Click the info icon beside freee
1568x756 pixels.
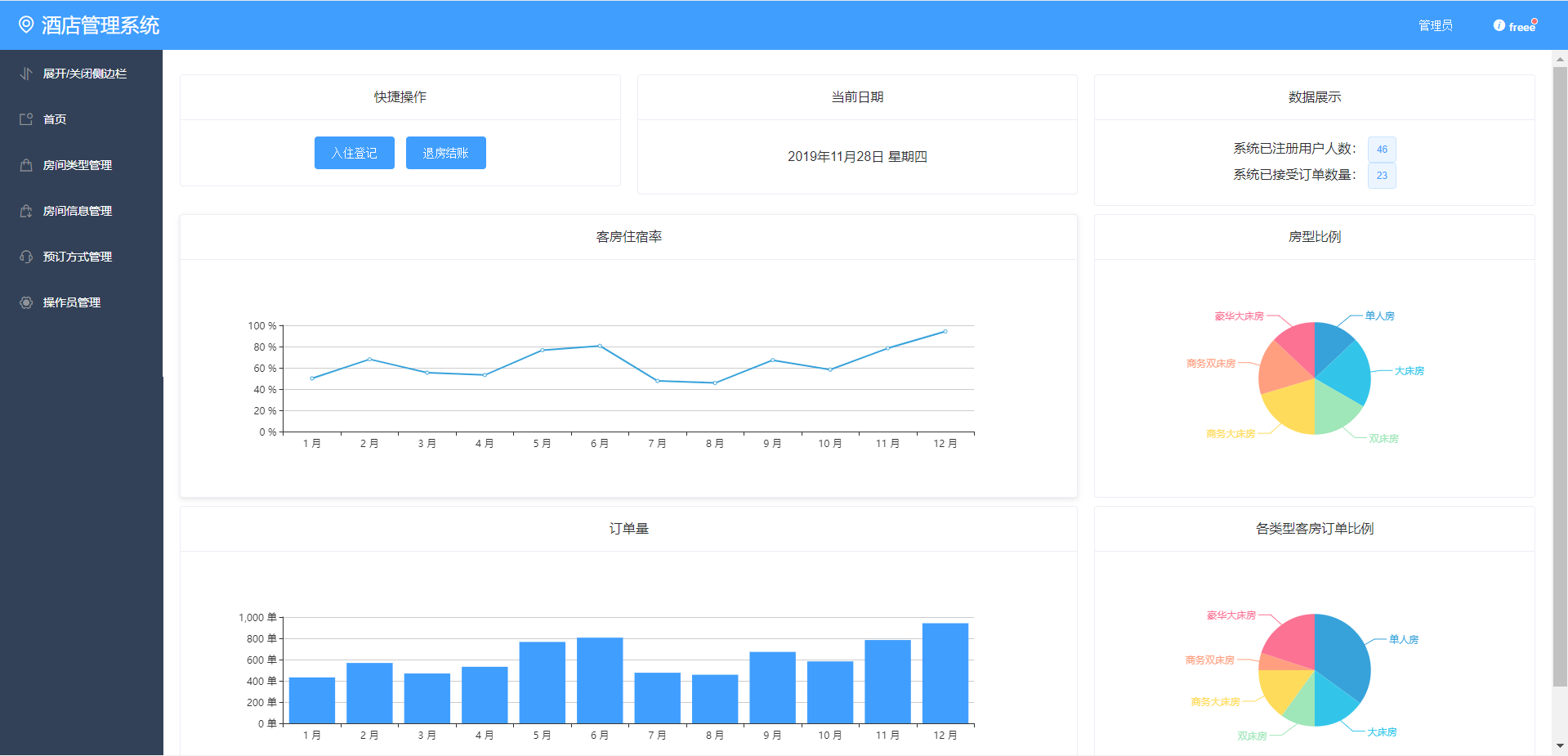pyautogui.click(x=1499, y=25)
